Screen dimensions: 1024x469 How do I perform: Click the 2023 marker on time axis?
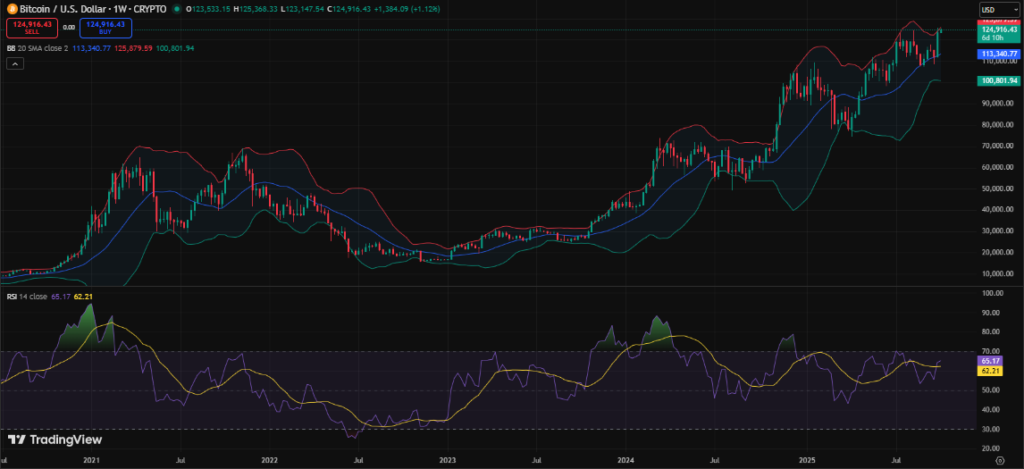point(448,461)
